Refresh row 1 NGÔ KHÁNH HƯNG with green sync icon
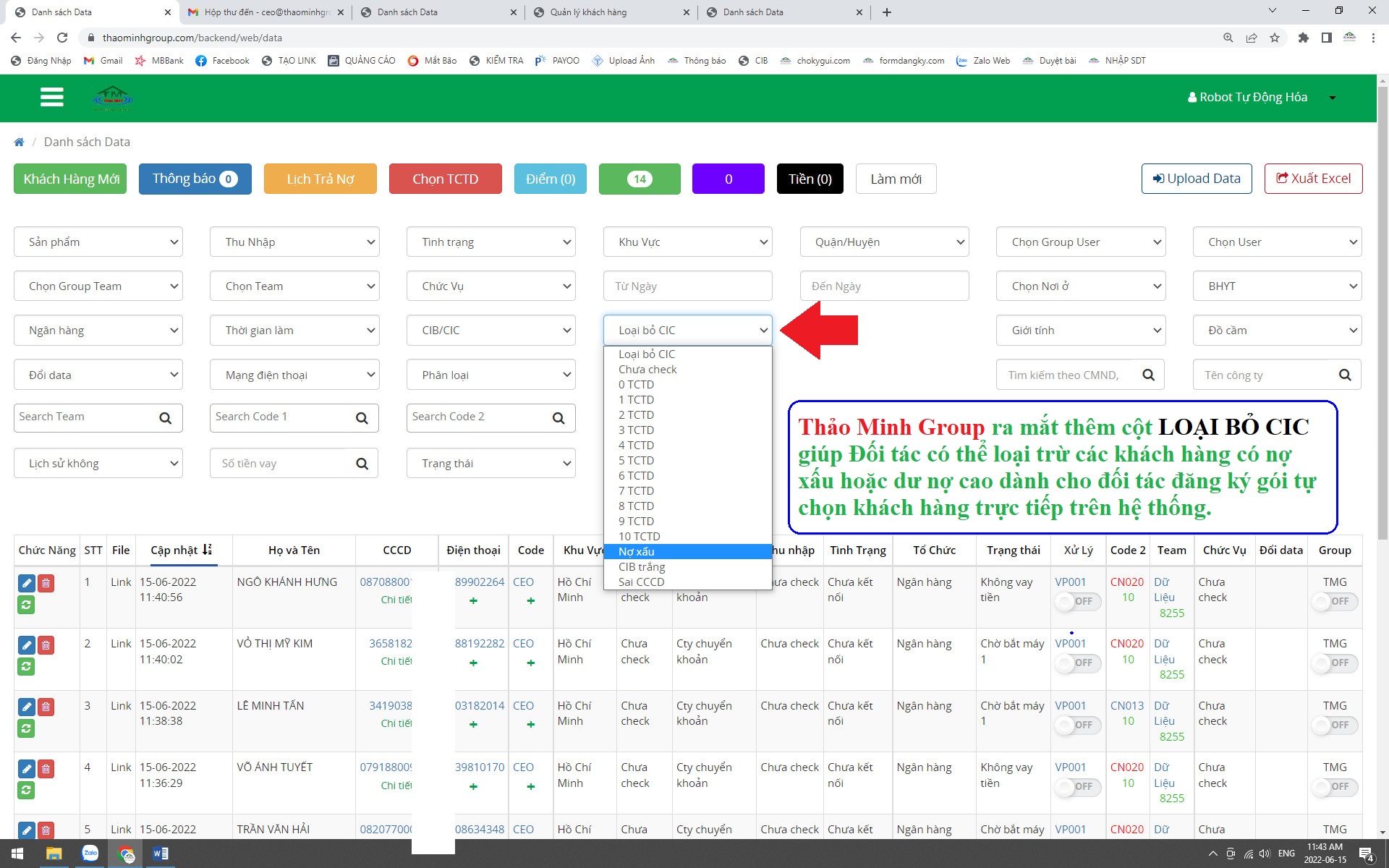Viewport: 1389px width, 868px height. (x=26, y=604)
